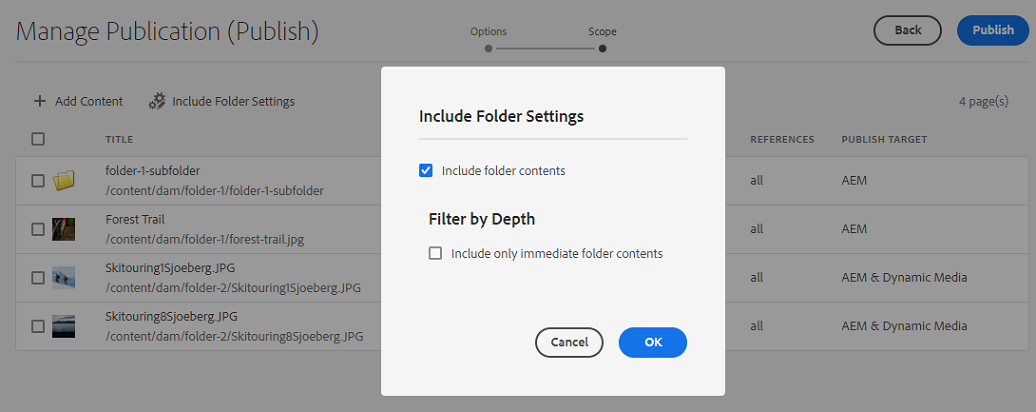1036x412 pixels.
Task: Select the folder-1-subfolder row checkbox
Action: [x=38, y=181]
